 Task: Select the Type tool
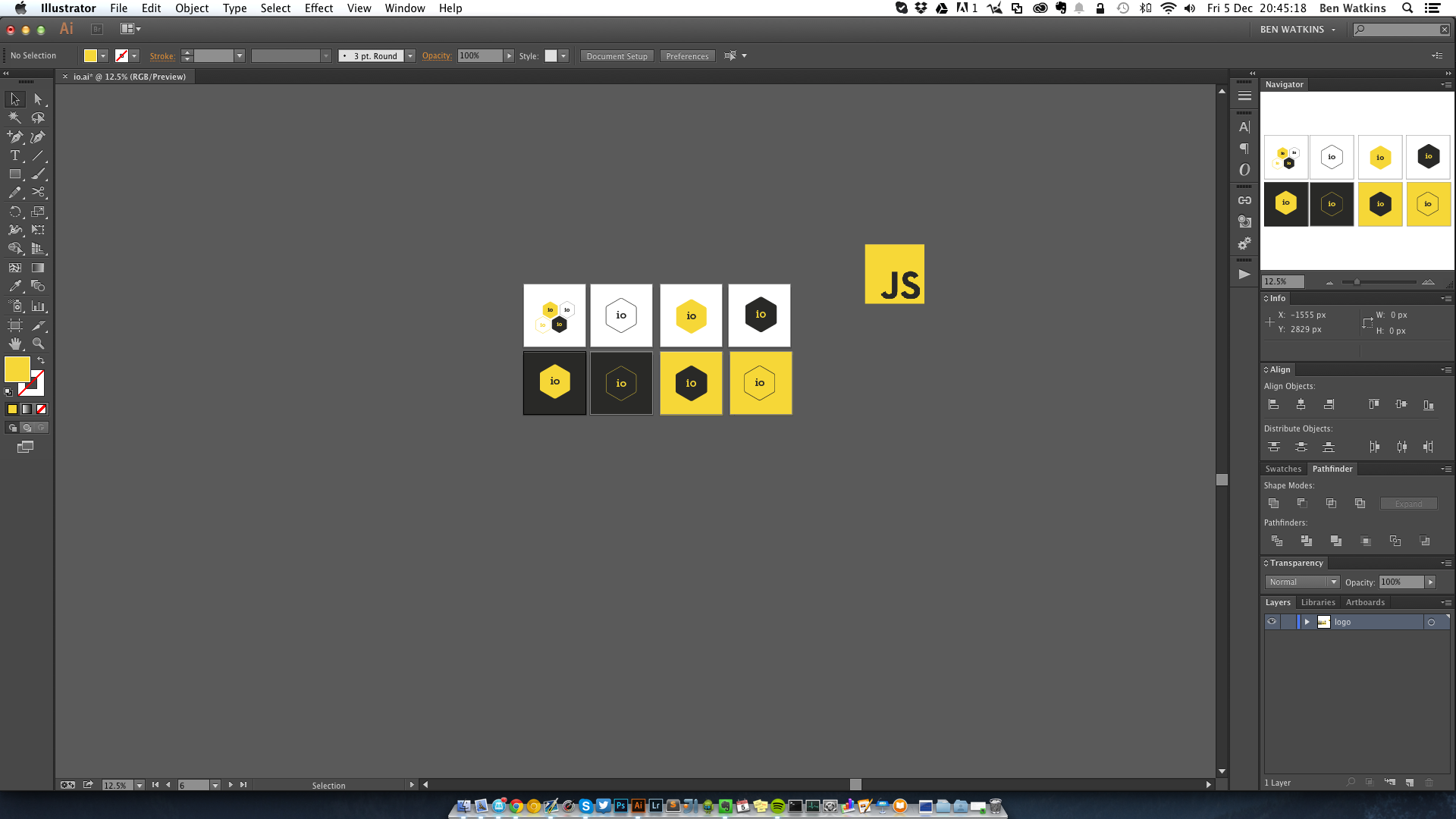click(15, 155)
